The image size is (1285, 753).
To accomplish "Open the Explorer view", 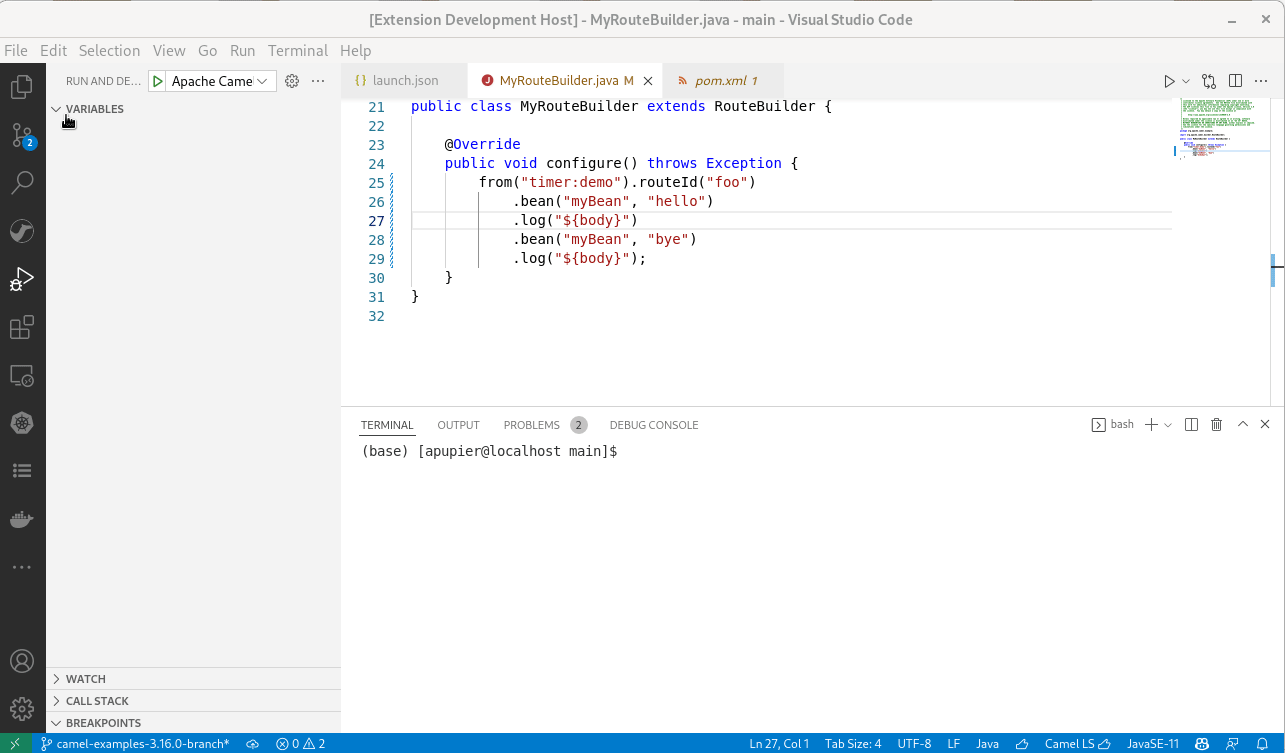I will click(x=22, y=87).
